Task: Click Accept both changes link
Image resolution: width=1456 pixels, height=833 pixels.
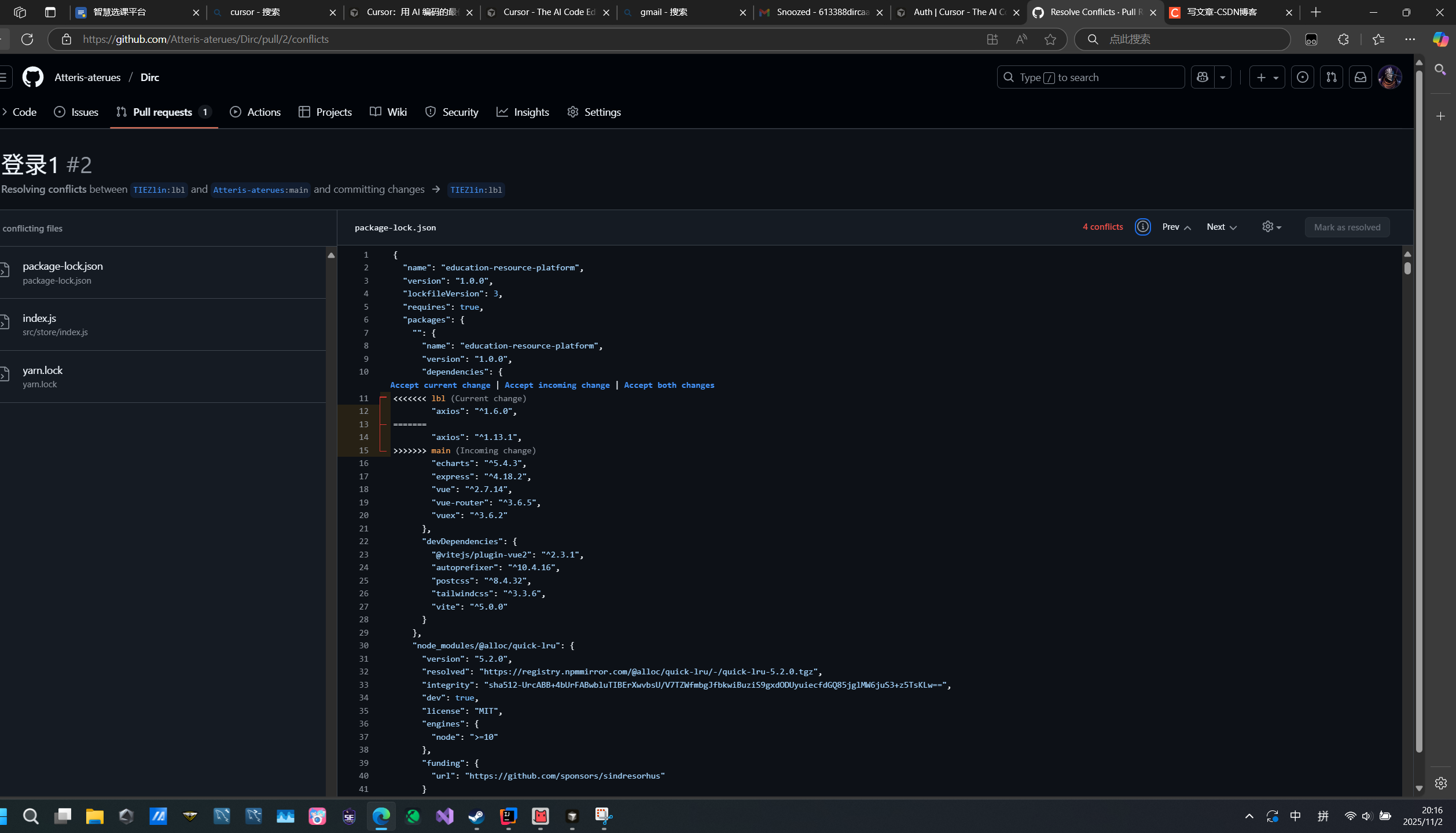Action: (669, 385)
